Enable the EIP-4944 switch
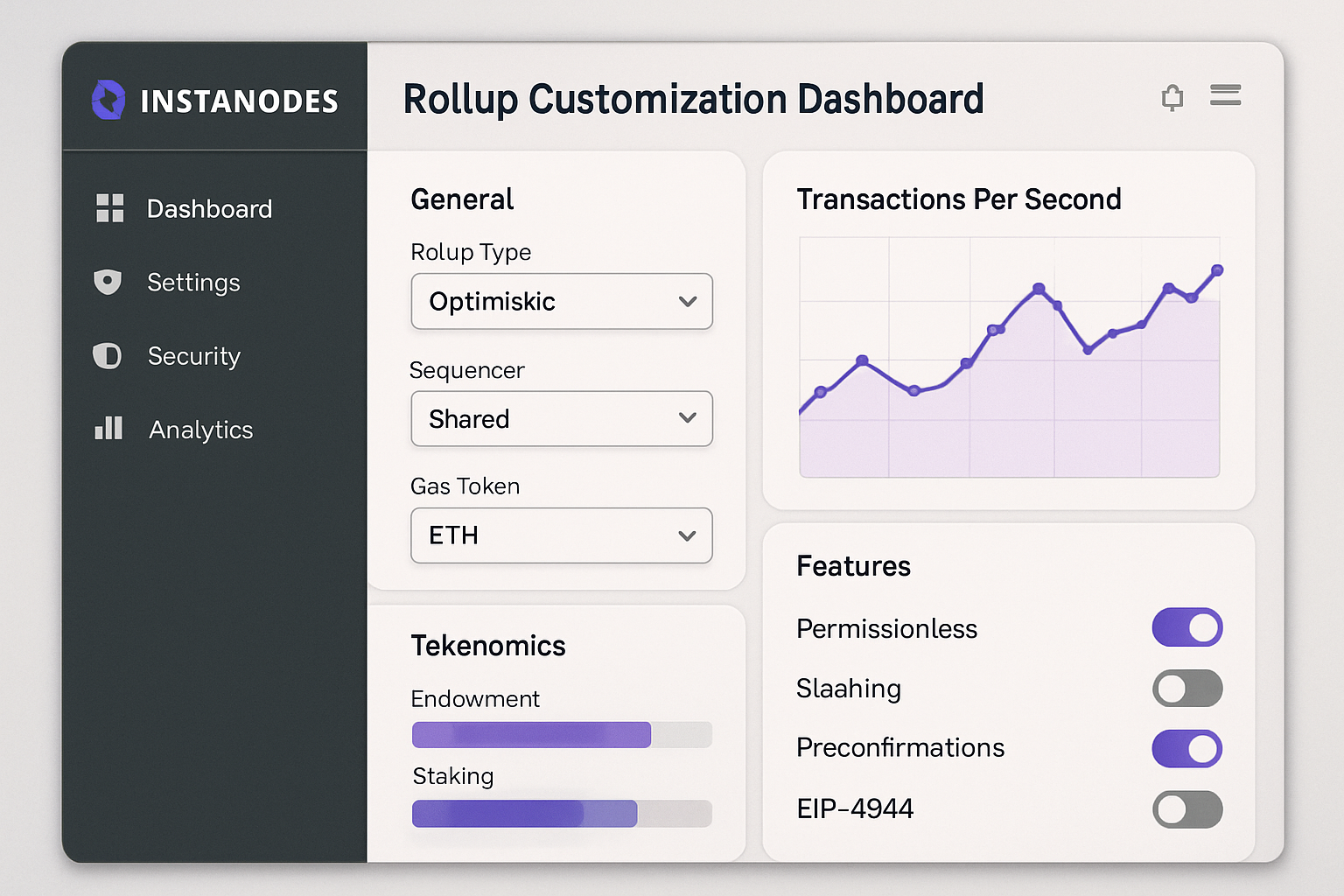1344x896 pixels. (1187, 809)
